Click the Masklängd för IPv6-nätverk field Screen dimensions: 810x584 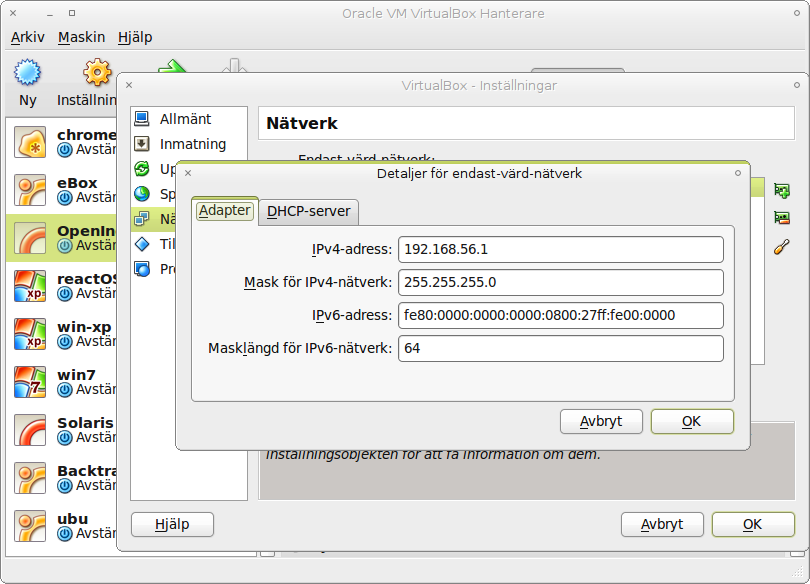point(560,348)
